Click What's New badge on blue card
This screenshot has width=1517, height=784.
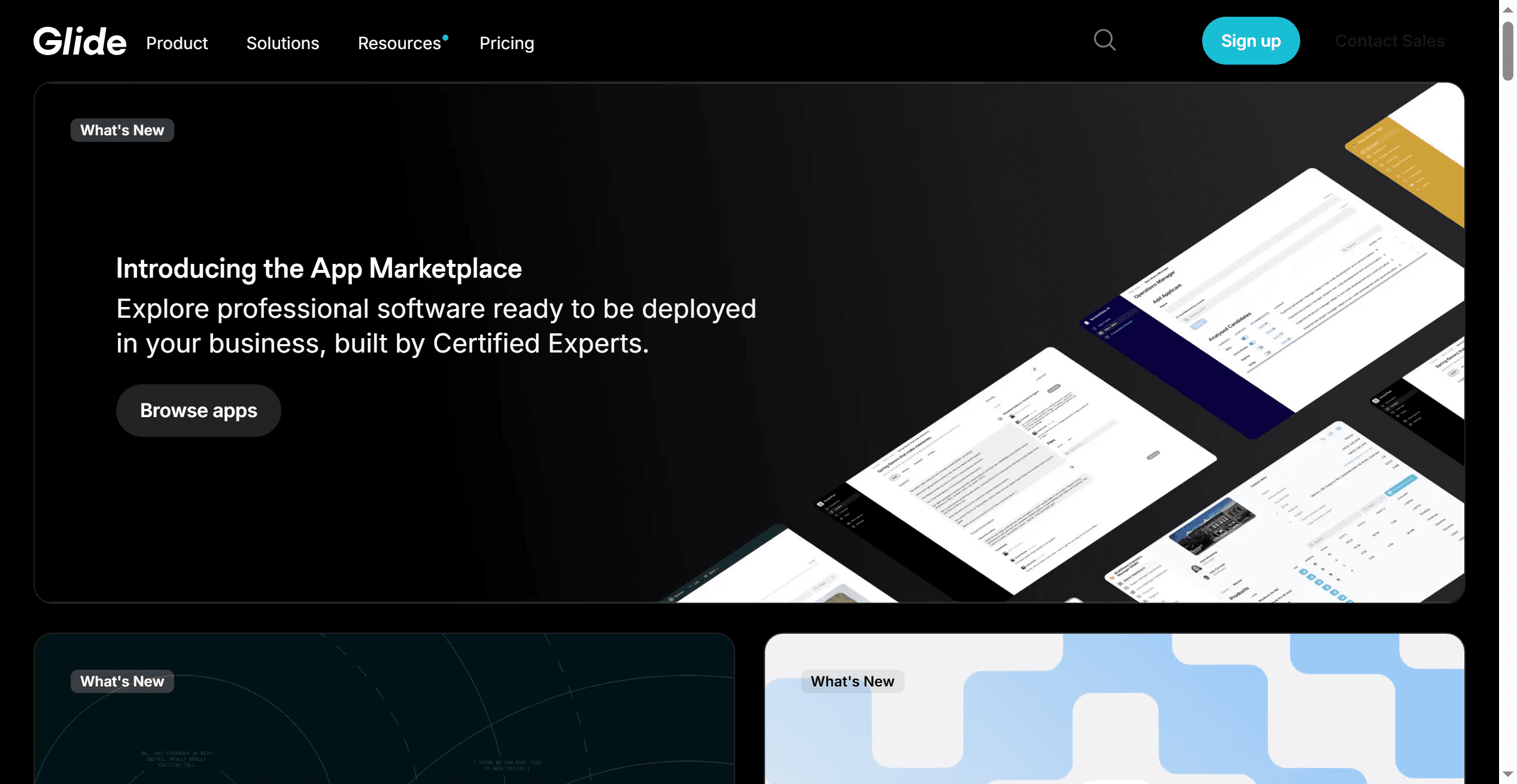pyautogui.click(x=852, y=682)
